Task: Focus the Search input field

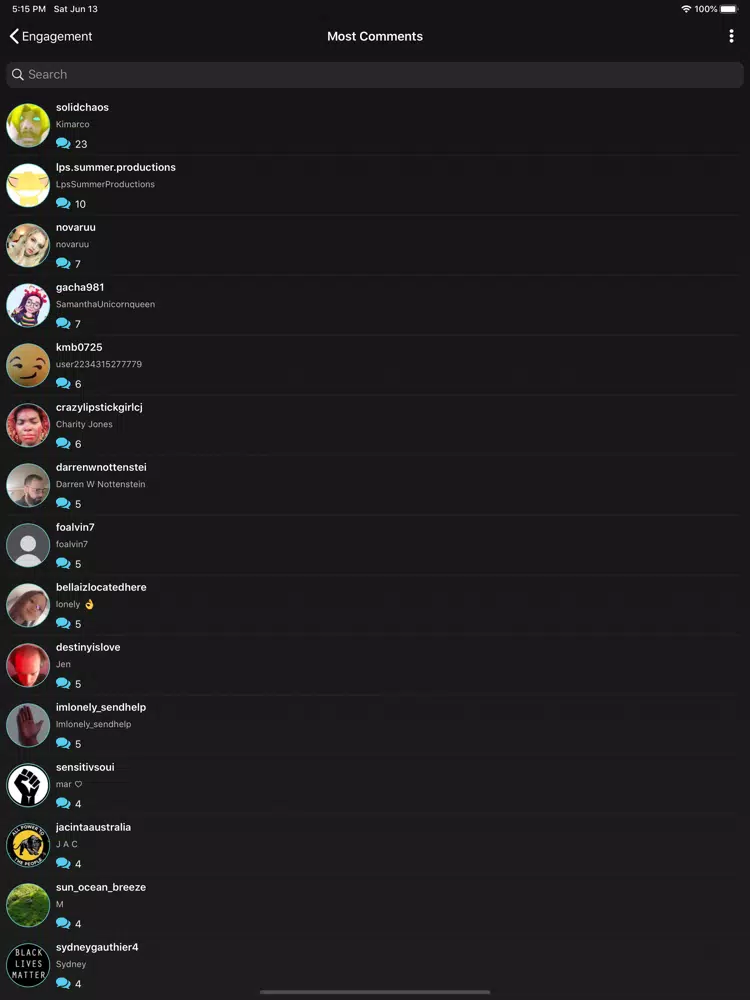Action: [x=375, y=75]
